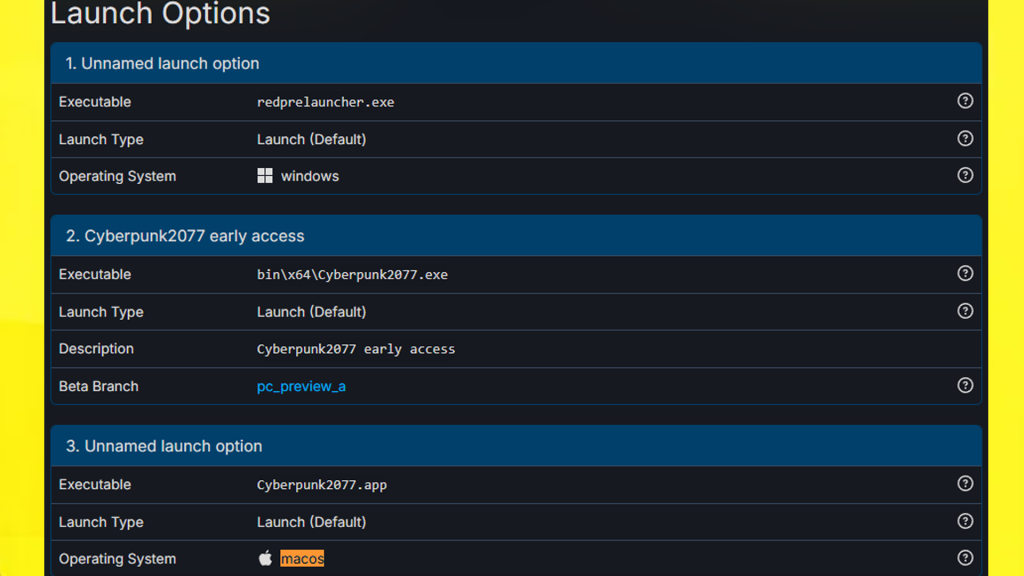
Task: Click the Description label
Action: (x=96, y=349)
